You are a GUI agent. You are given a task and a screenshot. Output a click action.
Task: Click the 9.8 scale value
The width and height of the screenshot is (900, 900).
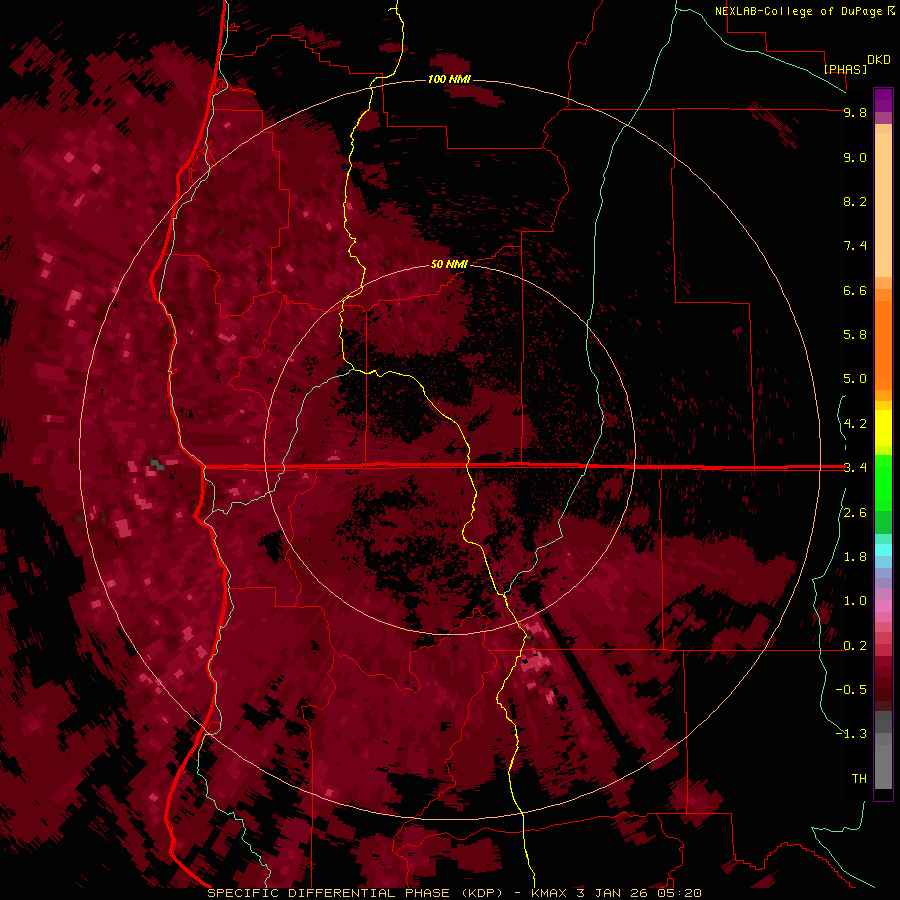click(855, 112)
